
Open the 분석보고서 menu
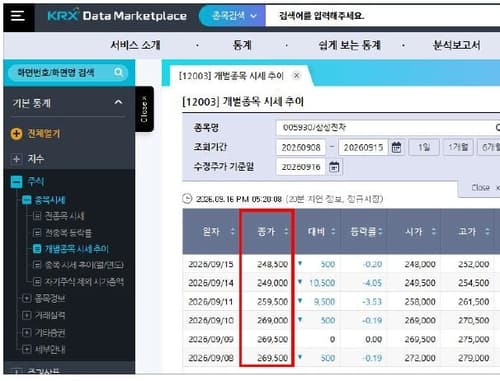point(456,45)
